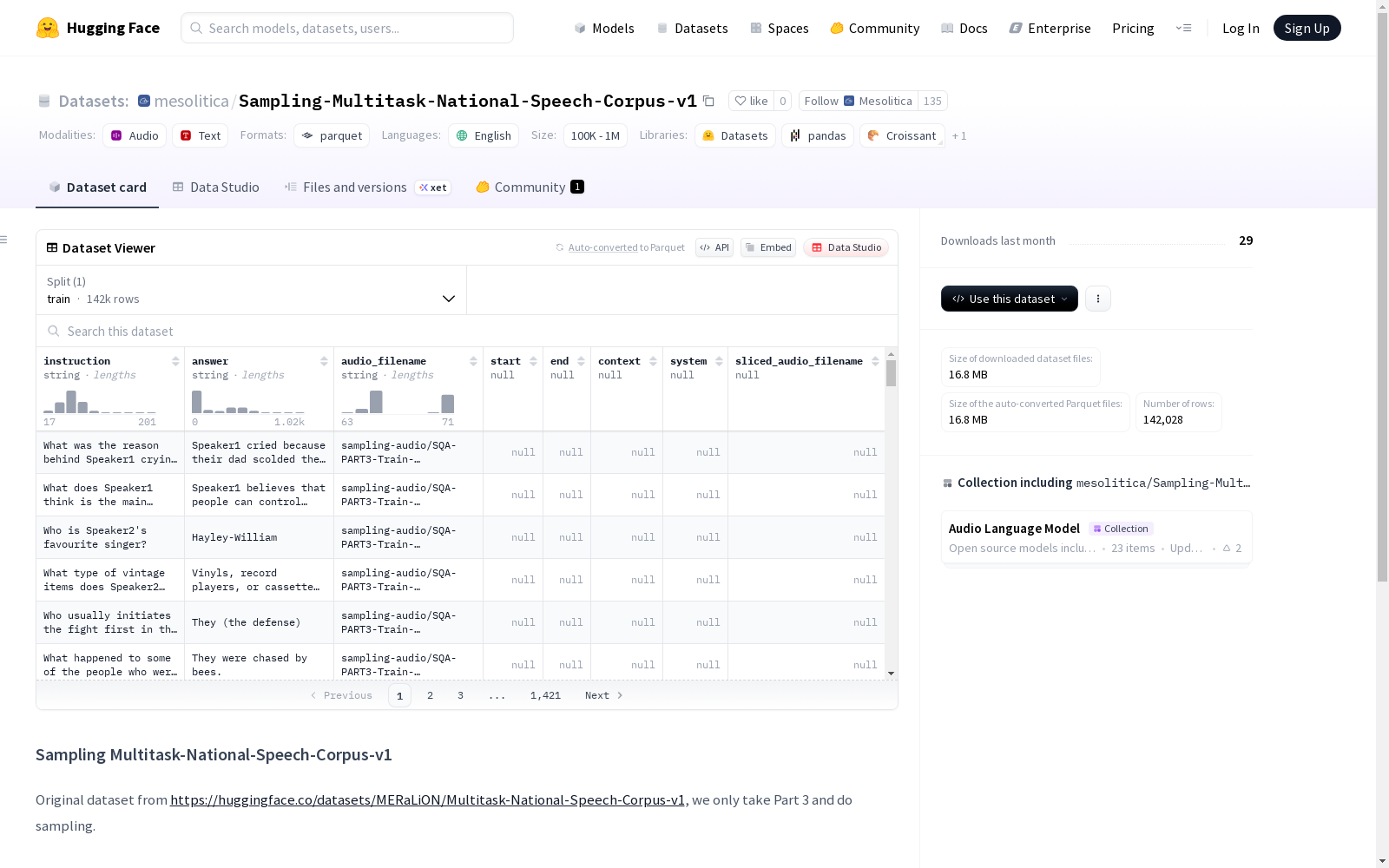Focus the Search this dataset field
1389x868 pixels.
pyautogui.click(x=467, y=332)
